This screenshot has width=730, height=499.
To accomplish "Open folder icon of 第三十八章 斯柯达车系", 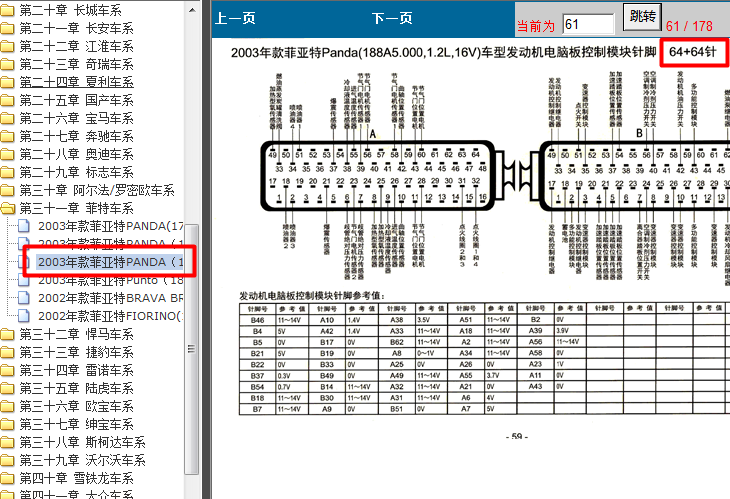I will (7, 442).
